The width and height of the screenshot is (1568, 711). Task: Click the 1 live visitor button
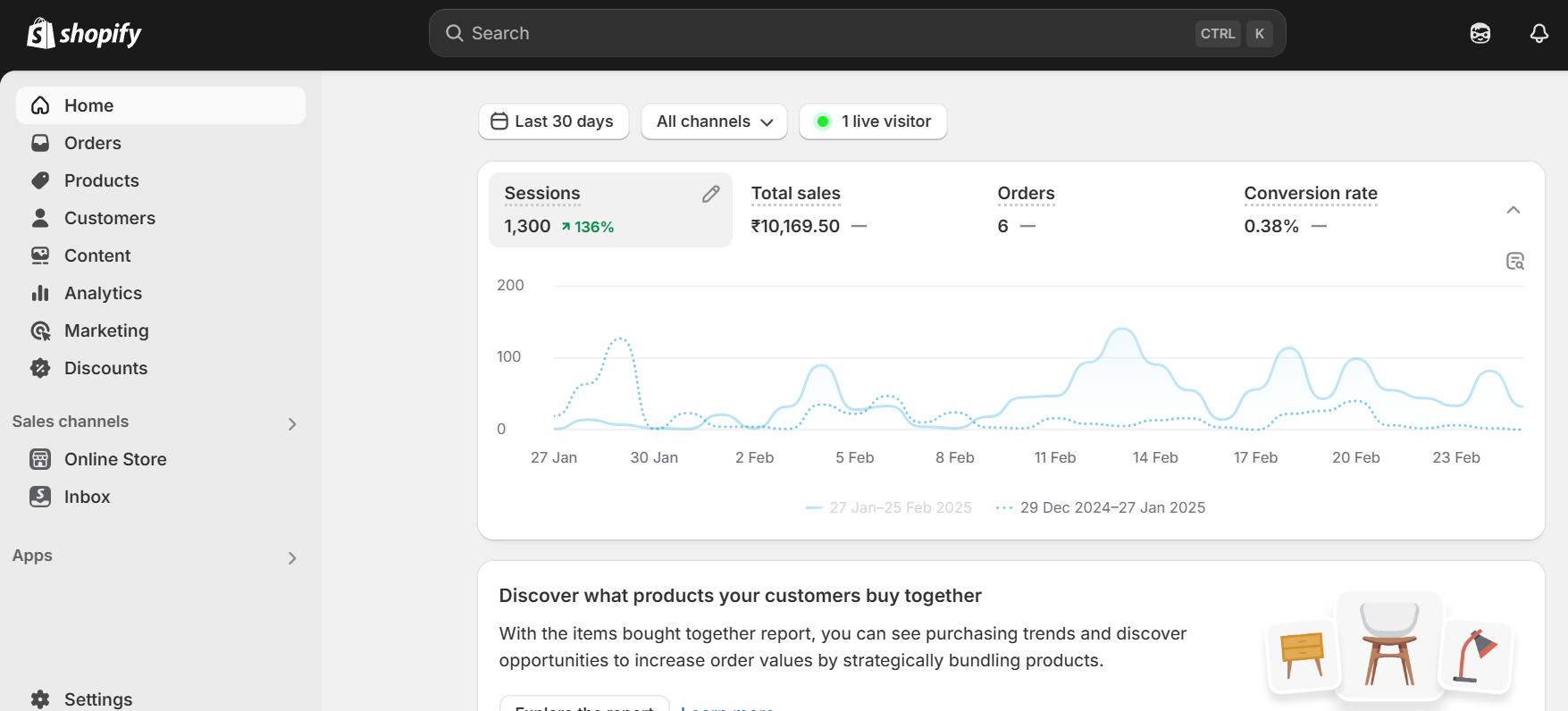click(873, 121)
